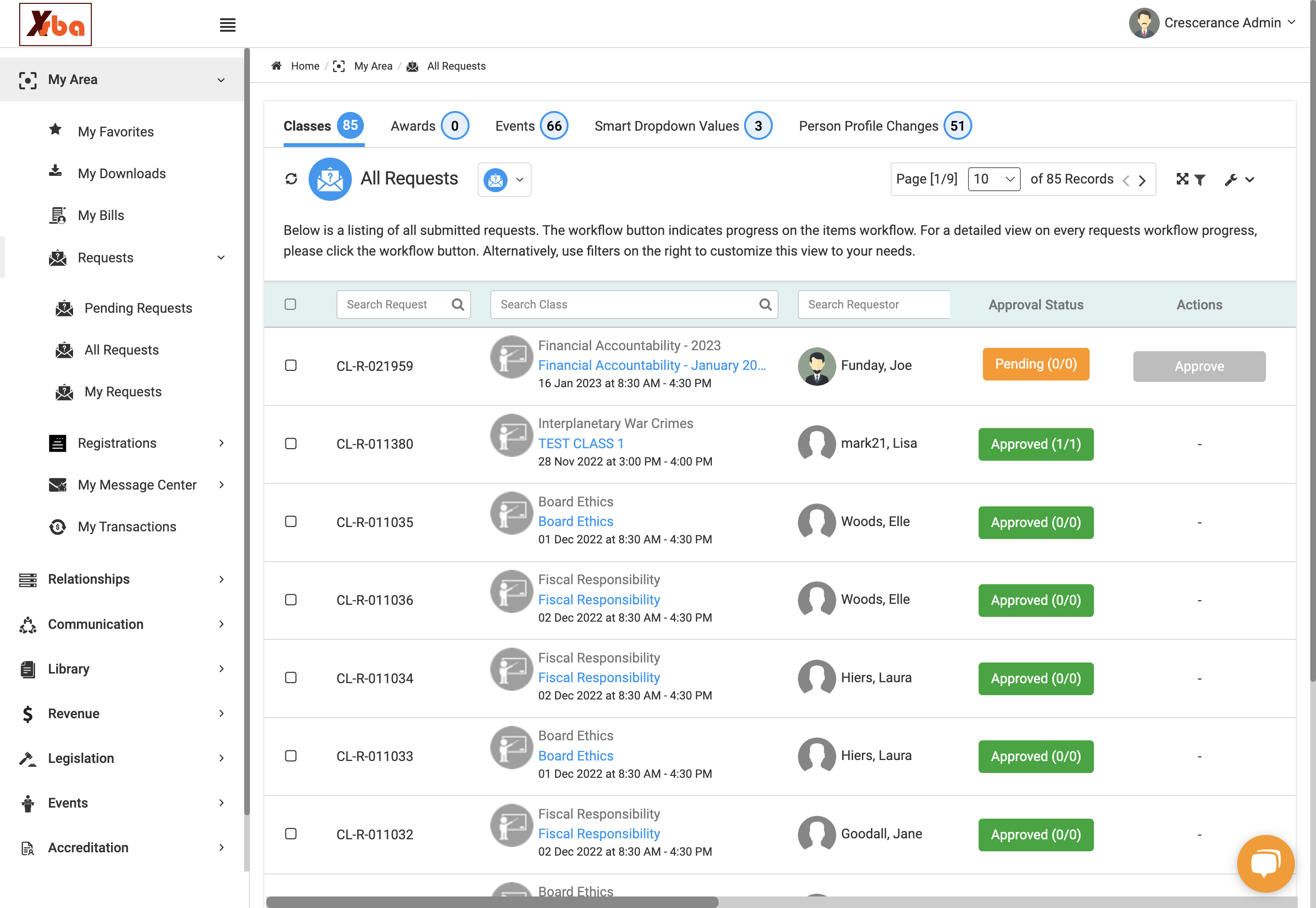This screenshot has height=908, width=1316.
Task: Click the refresh icon beside All Requests
Action: (x=291, y=179)
